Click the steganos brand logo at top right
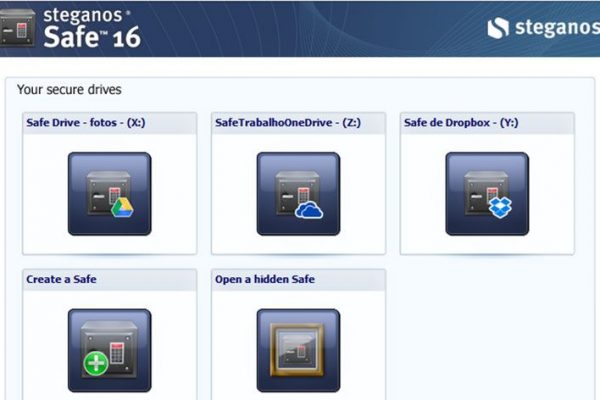 (540, 27)
